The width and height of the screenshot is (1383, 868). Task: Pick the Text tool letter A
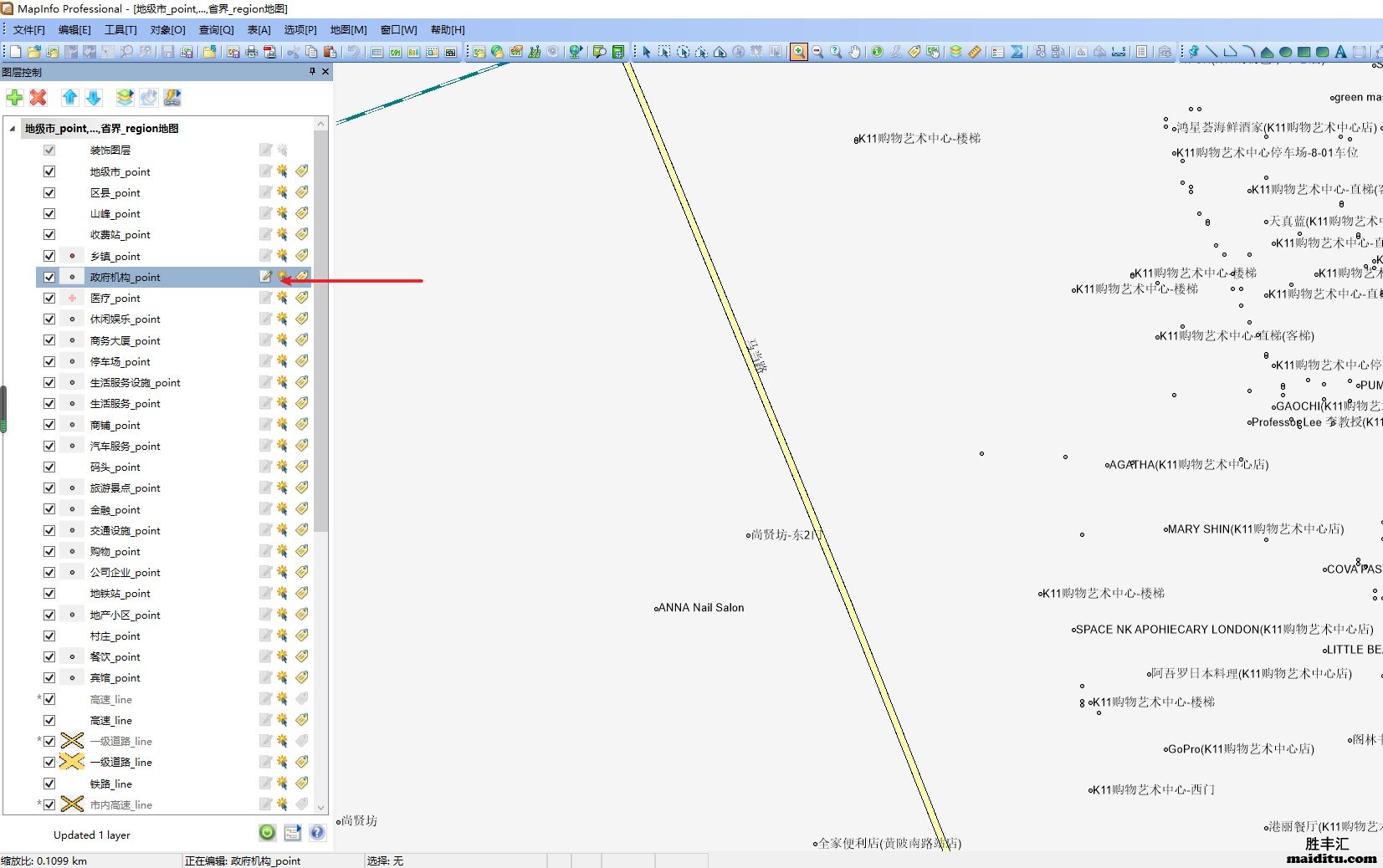coord(1340,52)
